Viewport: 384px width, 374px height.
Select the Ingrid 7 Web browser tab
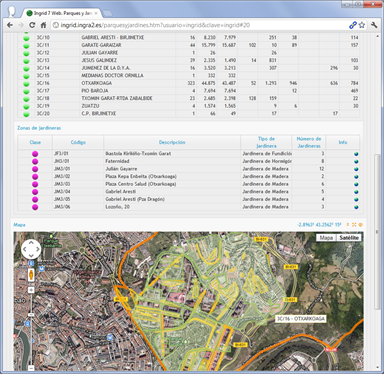click(x=62, y=13)
